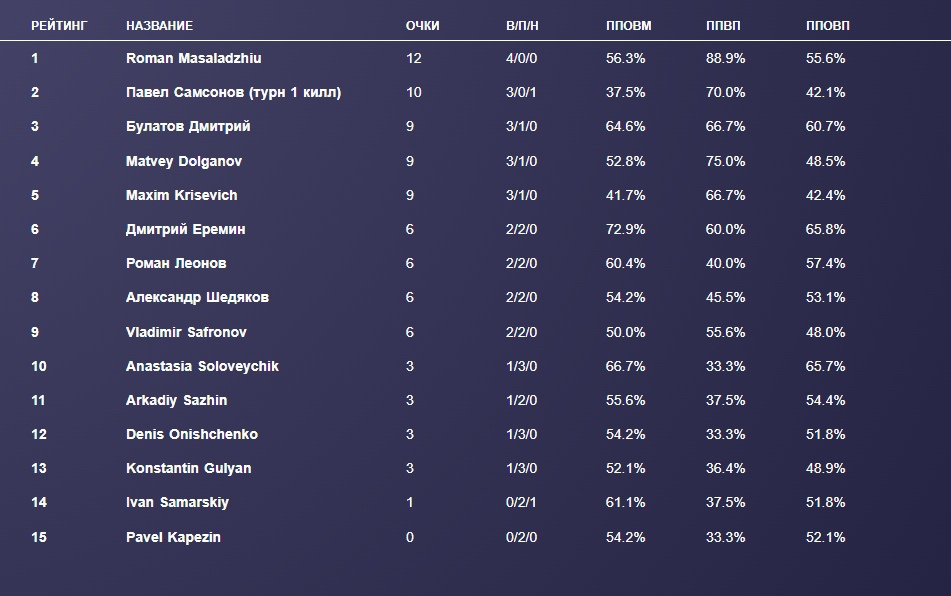Open player Roman Masaladzhiu
Screen dimensions: 951x596
pyautogui.click(x=193, y=59)
